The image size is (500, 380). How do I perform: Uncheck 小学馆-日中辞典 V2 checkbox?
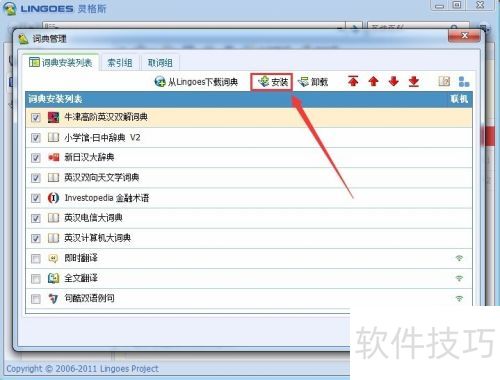click(x=35, y=138)
